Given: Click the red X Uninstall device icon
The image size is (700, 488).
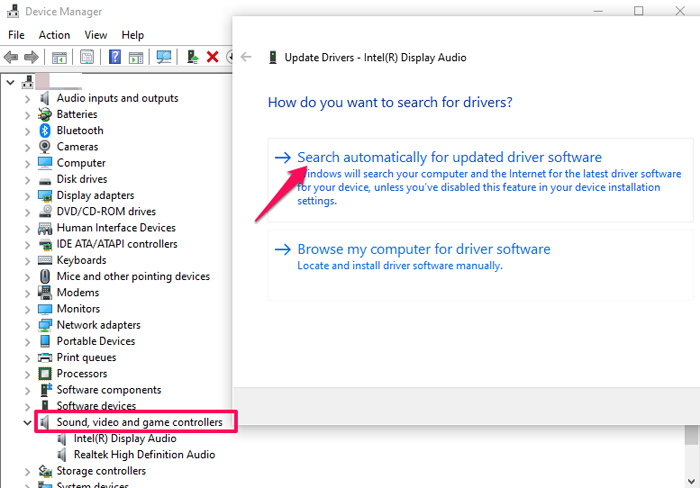Looking at the screenshot, I should click(x=212, y=57).
